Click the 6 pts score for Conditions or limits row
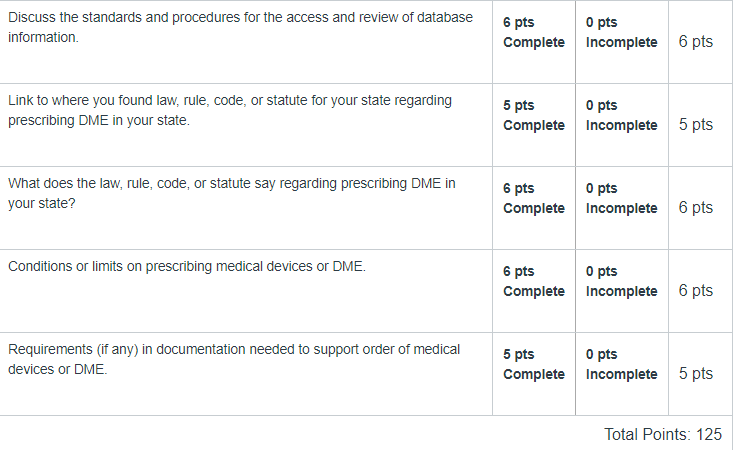Screen dimensions: 753x450 (x=695, y=291)
